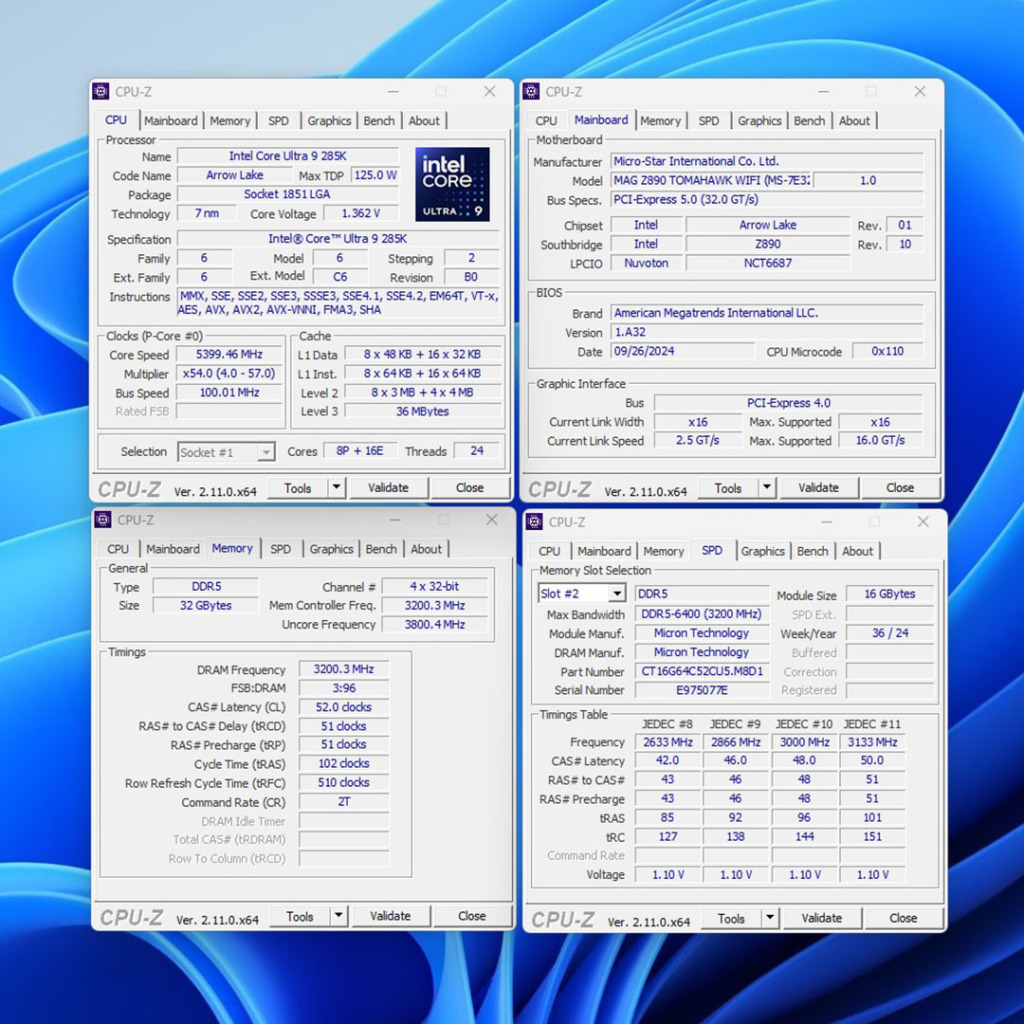This screenshot has width=1024, height=1024.
Task: Click Serial Number value E975077E
Action: click(702, 690)
